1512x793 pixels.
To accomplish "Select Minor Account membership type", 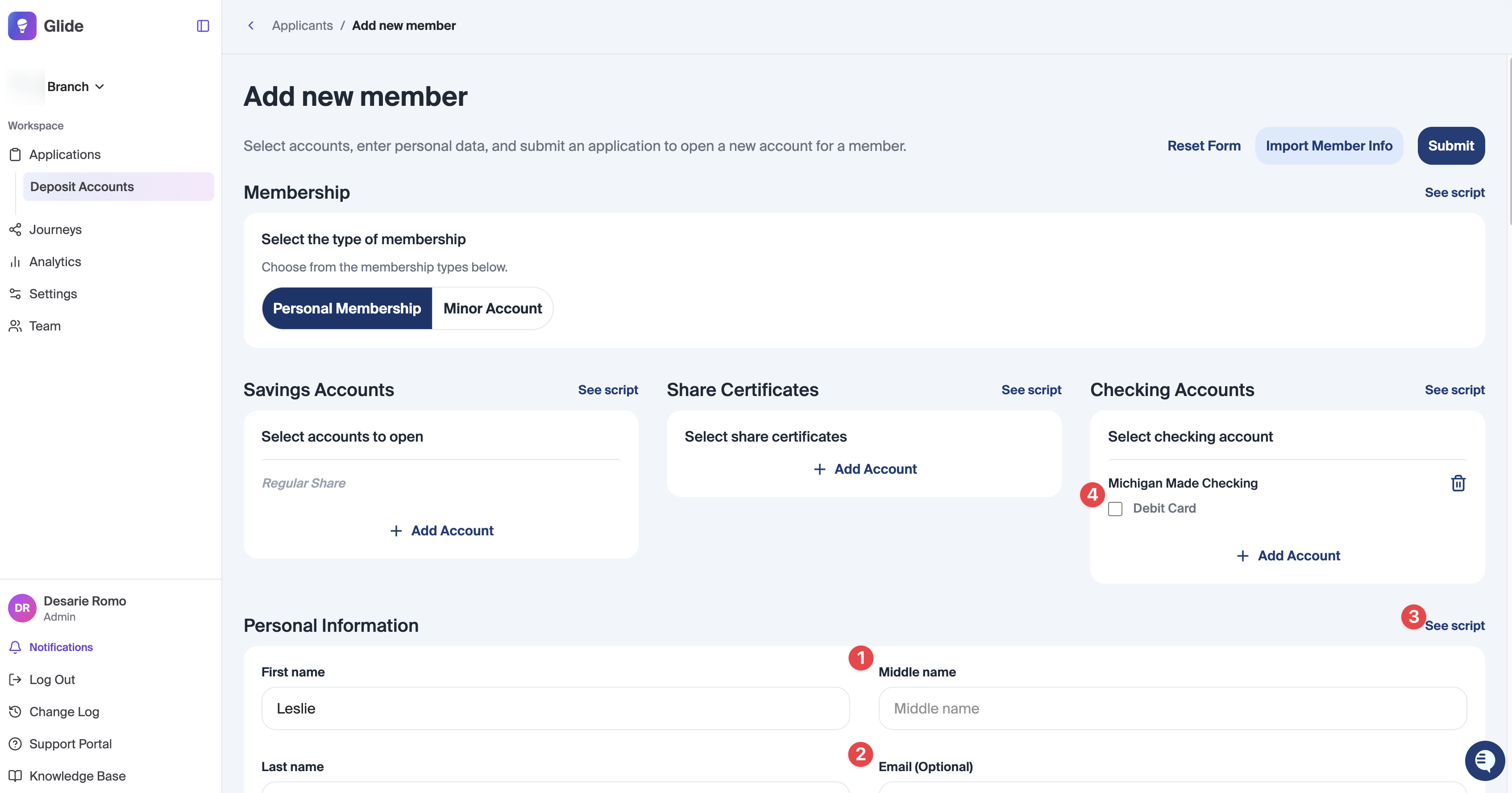I will tap(492, 309).
